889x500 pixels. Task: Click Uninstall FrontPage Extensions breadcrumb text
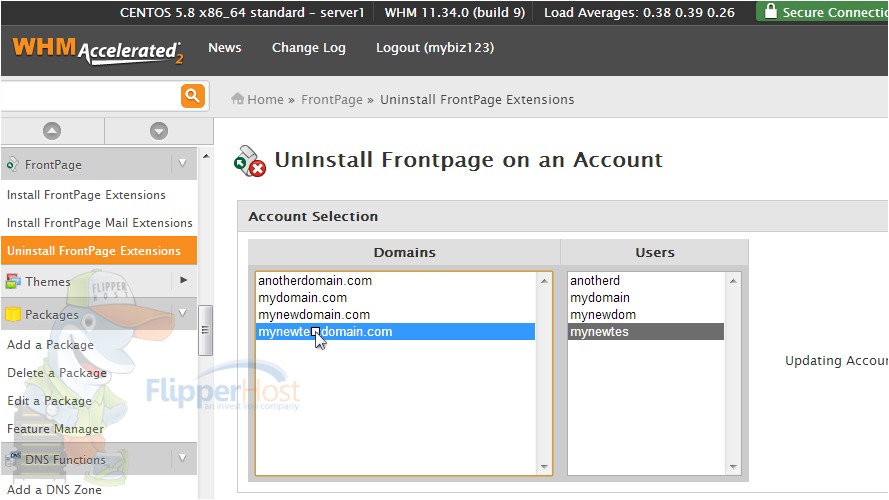477,100
